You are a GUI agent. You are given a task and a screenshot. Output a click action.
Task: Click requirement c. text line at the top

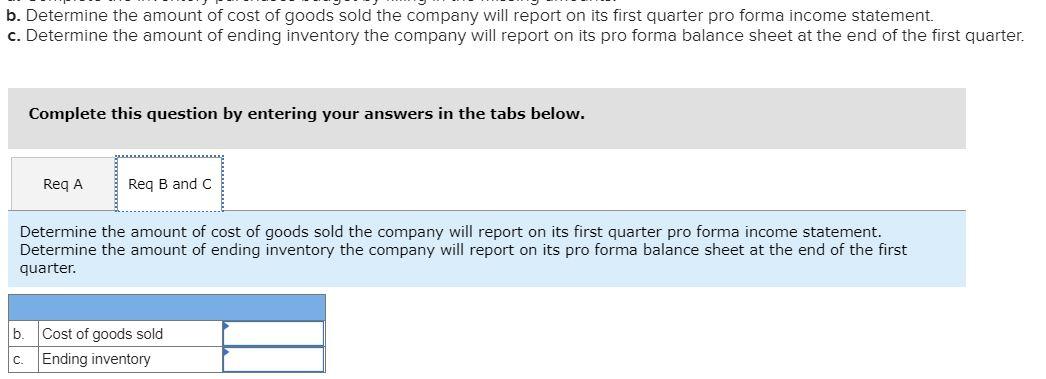pos(516,35)
